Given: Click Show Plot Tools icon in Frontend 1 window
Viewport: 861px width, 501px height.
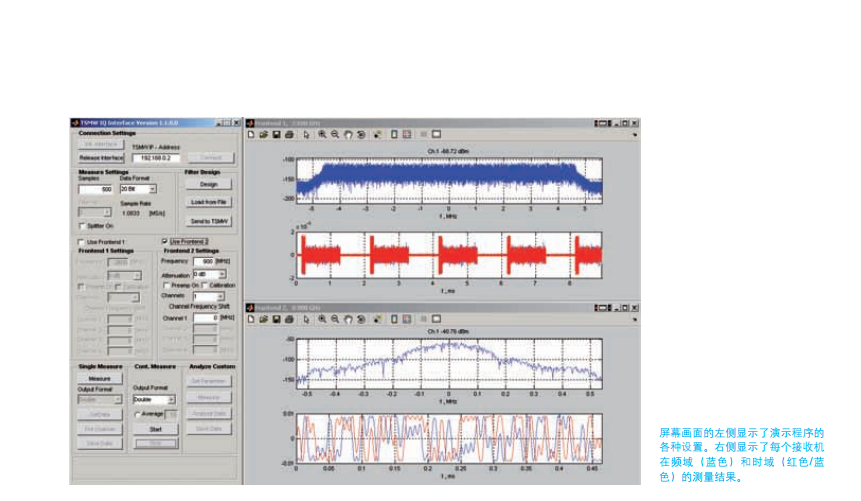Looking at the screenshot, I should [x=437, y=135].
